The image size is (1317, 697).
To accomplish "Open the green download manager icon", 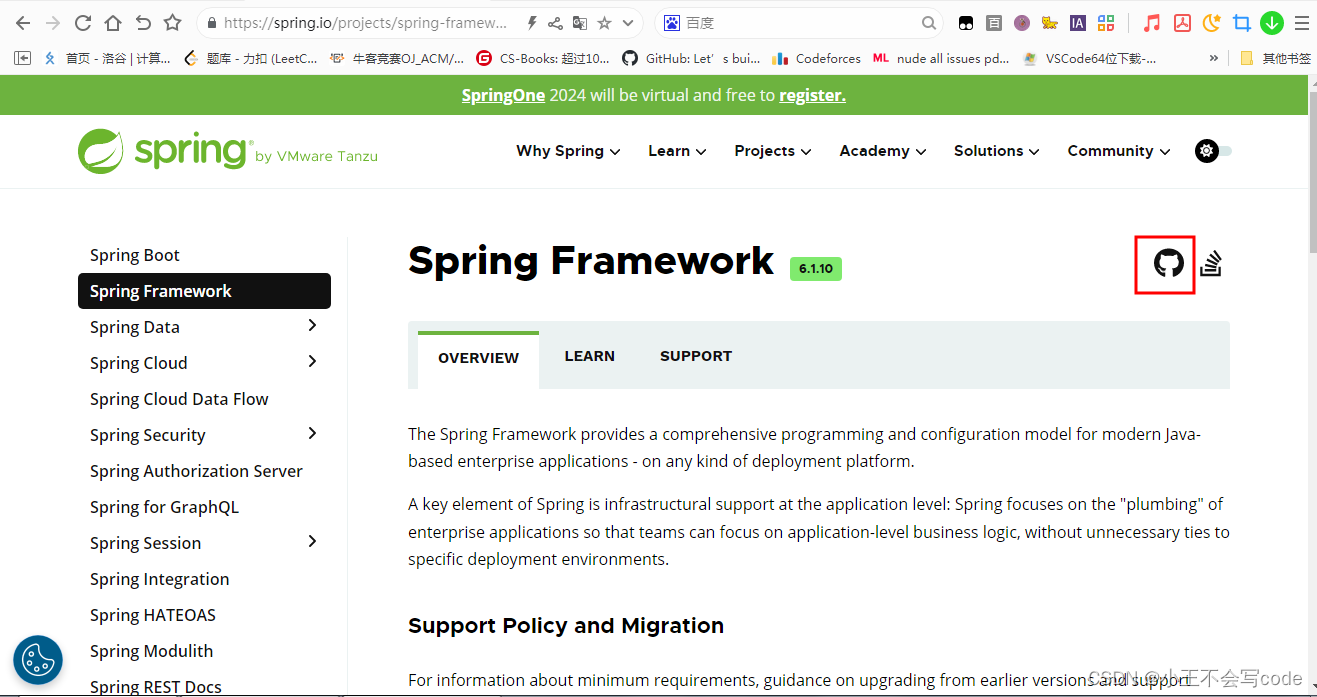I will tap(1272, 22).
